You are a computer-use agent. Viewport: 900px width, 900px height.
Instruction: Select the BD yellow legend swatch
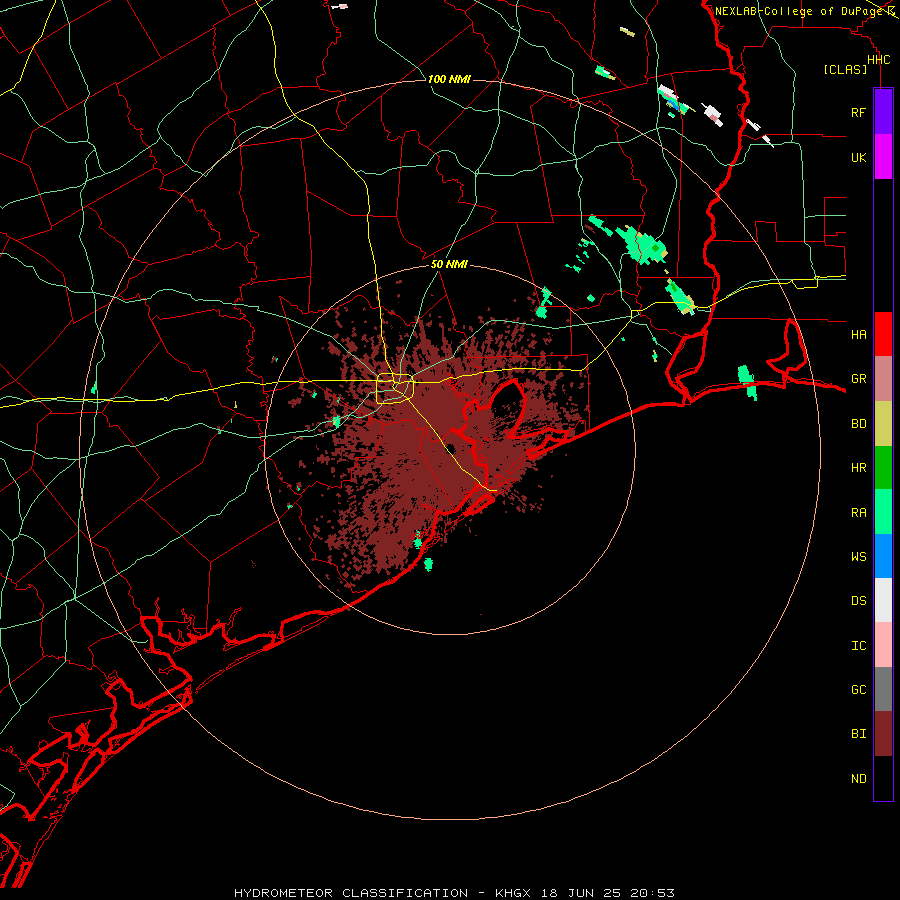[883, 424]
